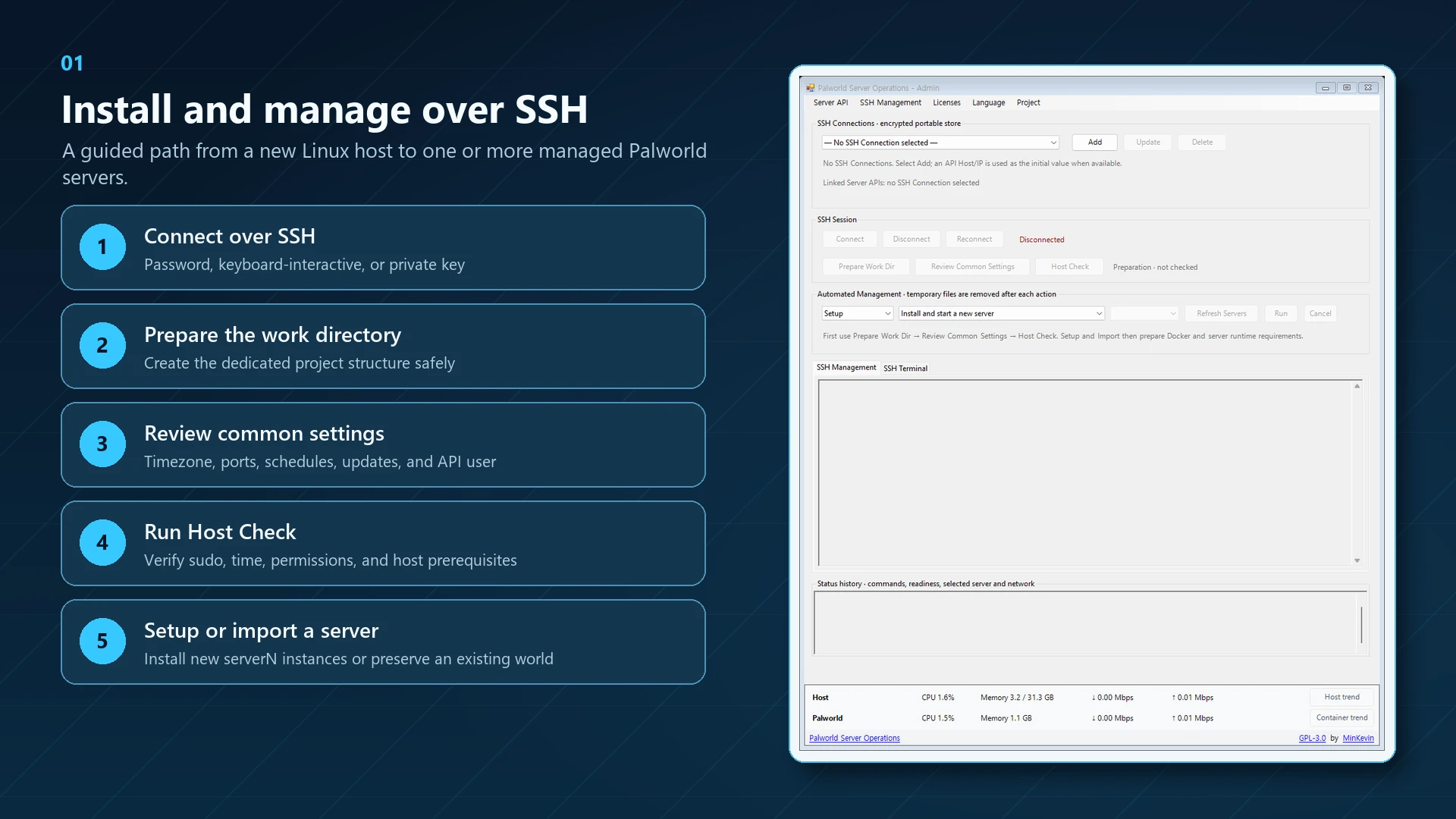Click the Add connection button
The width and height of the screenshot is (1456, 819).
pyautogui.click(x=1095, y=143)
